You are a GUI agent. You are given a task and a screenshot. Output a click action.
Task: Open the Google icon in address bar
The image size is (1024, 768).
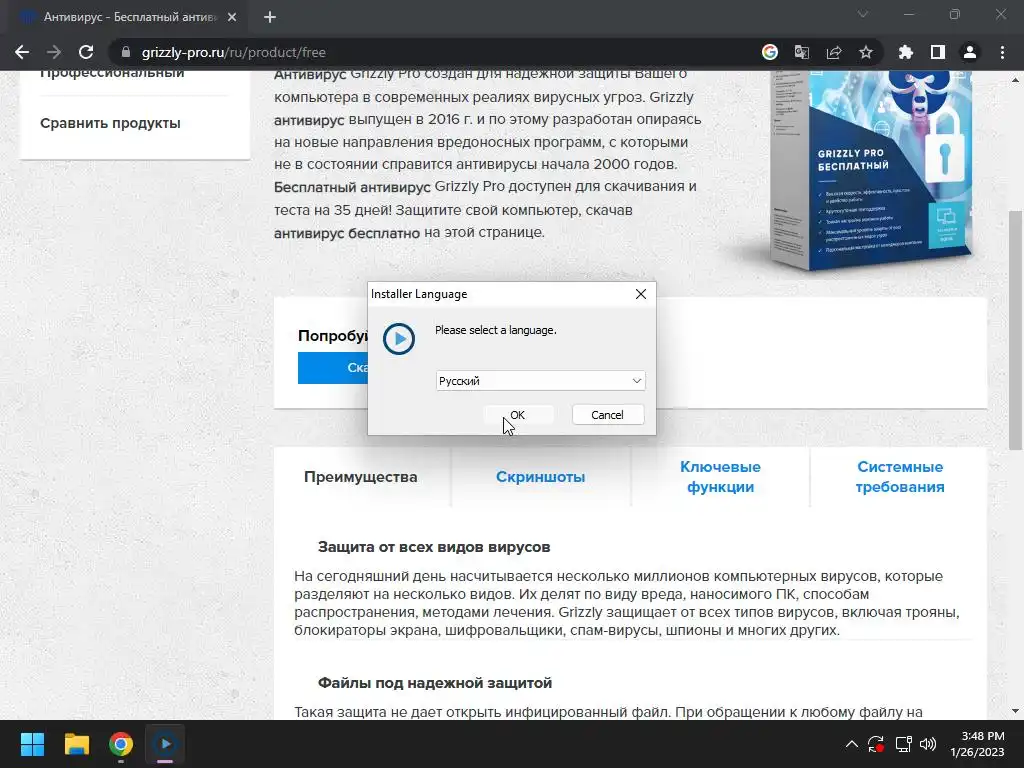(770, 52)
